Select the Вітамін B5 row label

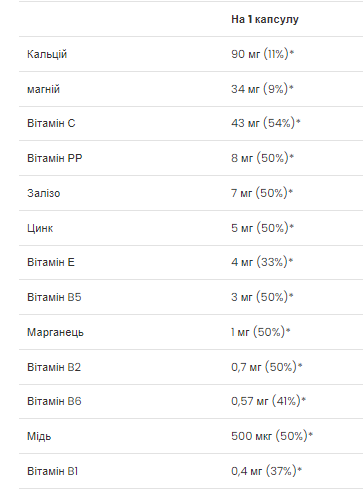(54, 297)
